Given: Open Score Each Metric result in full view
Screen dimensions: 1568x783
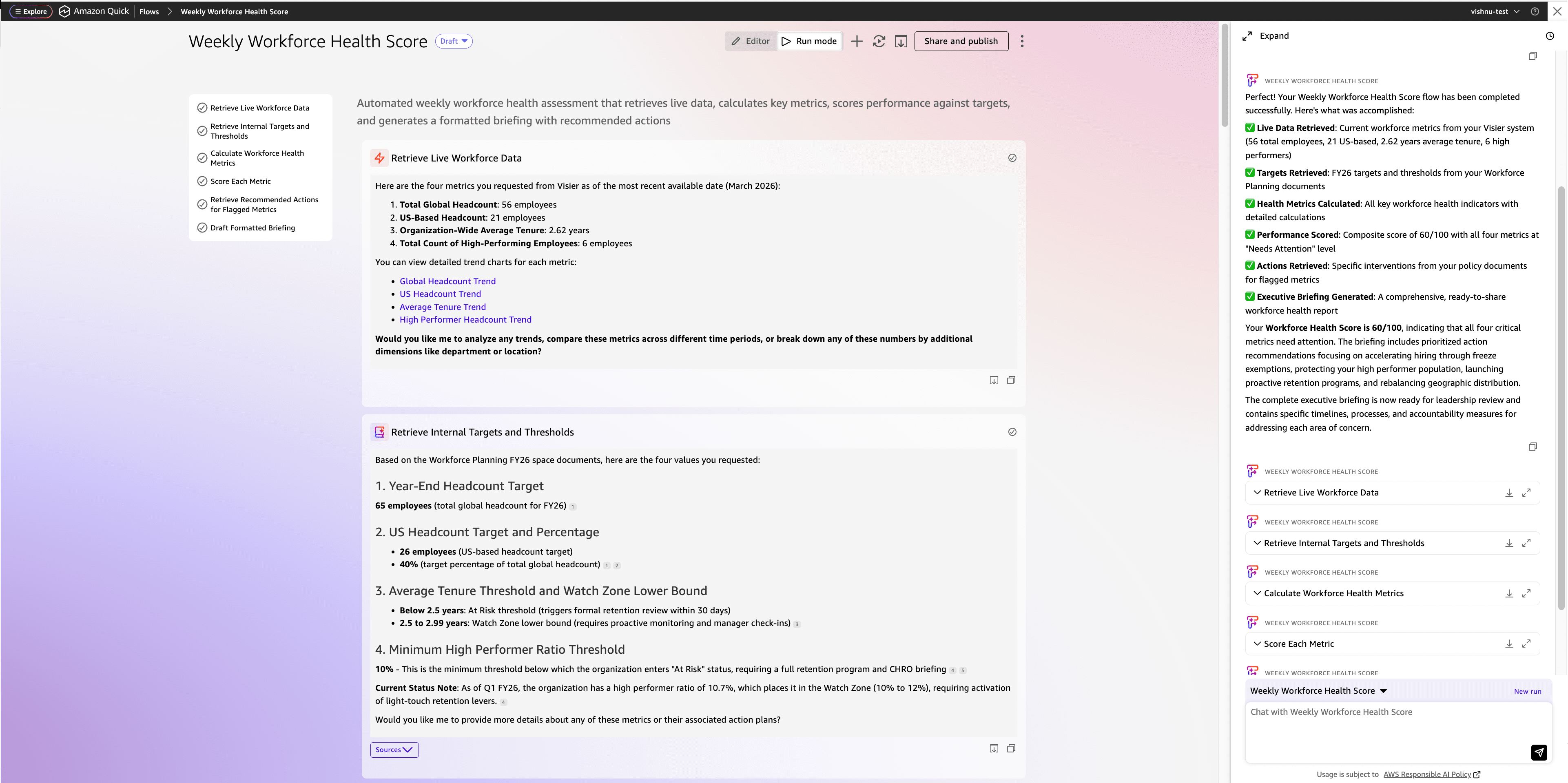Looking at the screenshot, I should pos(1526,644).
